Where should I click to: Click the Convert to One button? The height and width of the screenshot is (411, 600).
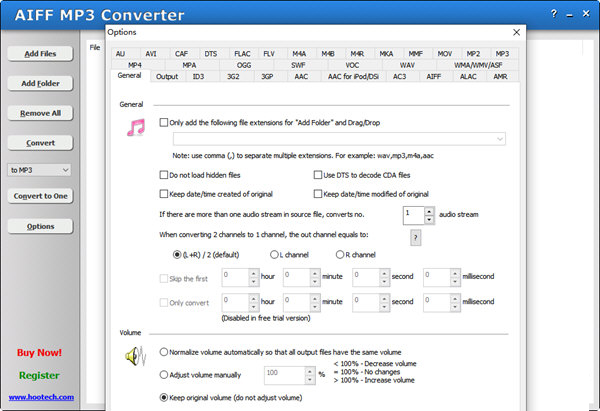coord(40,196)
